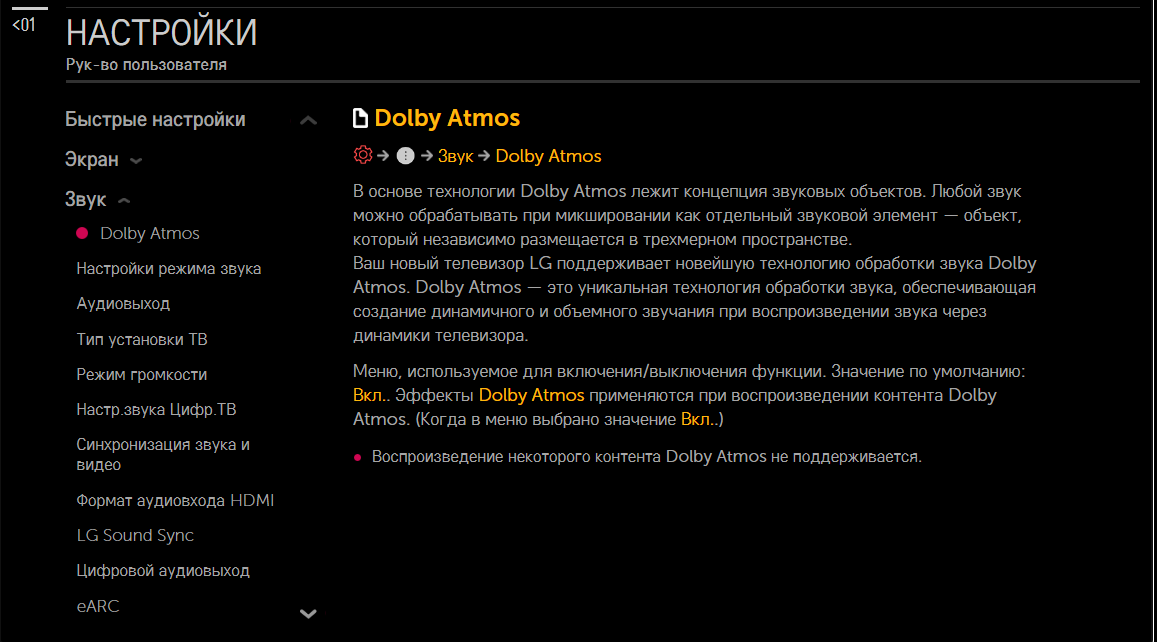Select Dolby Atmos in the sidebar
This screenshot has height=642, width=1157.
coord(149,233)
